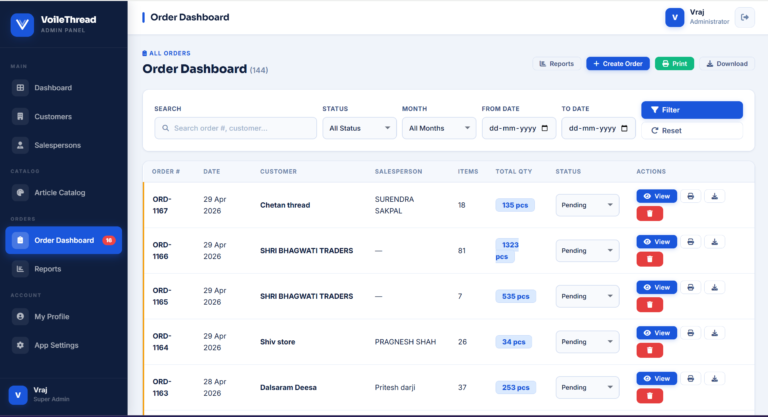Open the All Status filter dropdown

tap(359, 128)
